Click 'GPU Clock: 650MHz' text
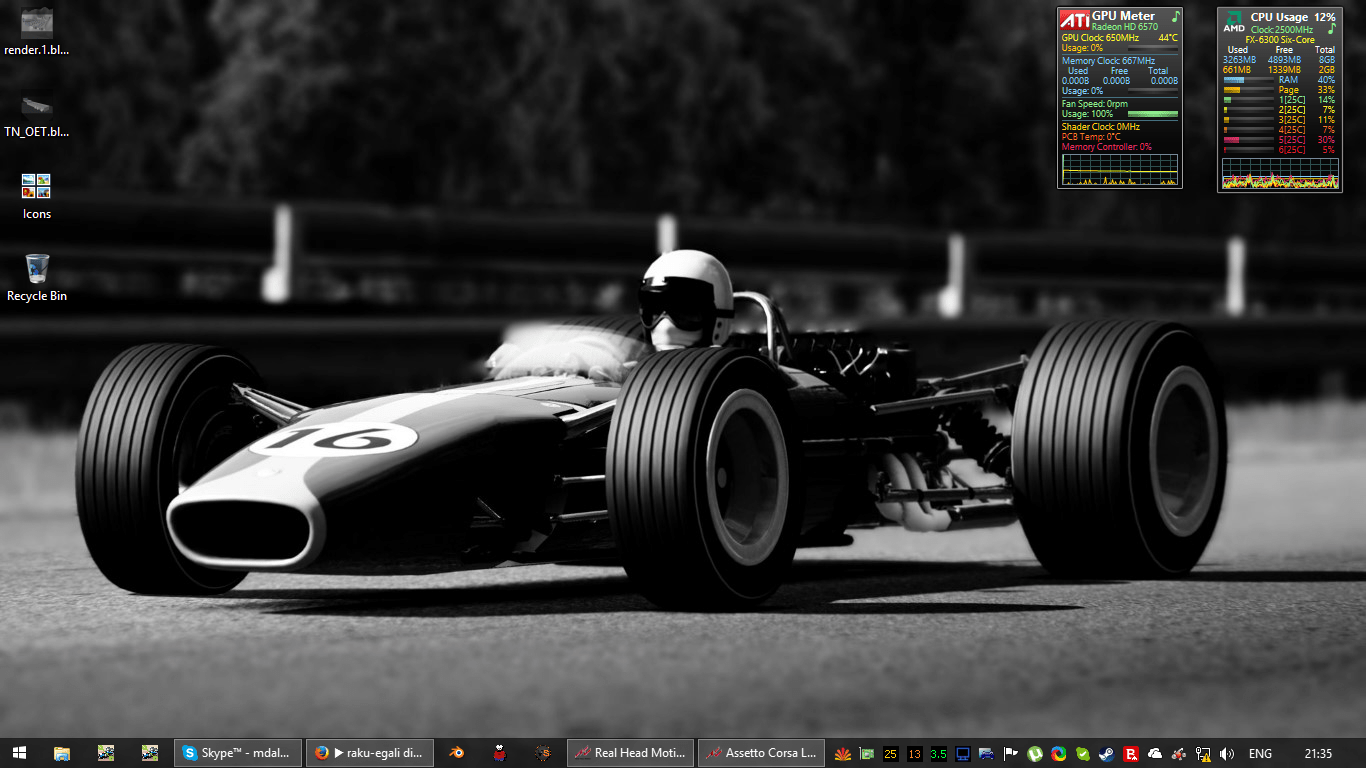The height and width of the screenshot is (768, 1366). click(1100, 38)
